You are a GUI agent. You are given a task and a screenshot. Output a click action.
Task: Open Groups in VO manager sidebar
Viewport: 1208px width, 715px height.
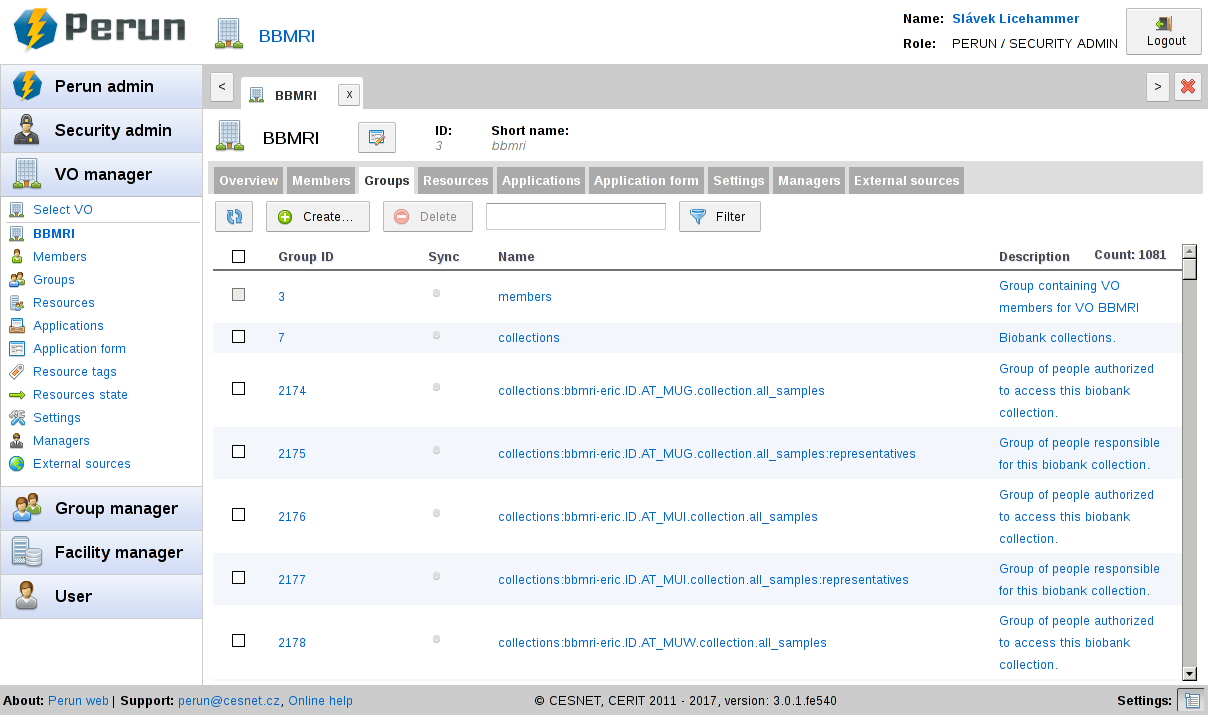[54, 280]
